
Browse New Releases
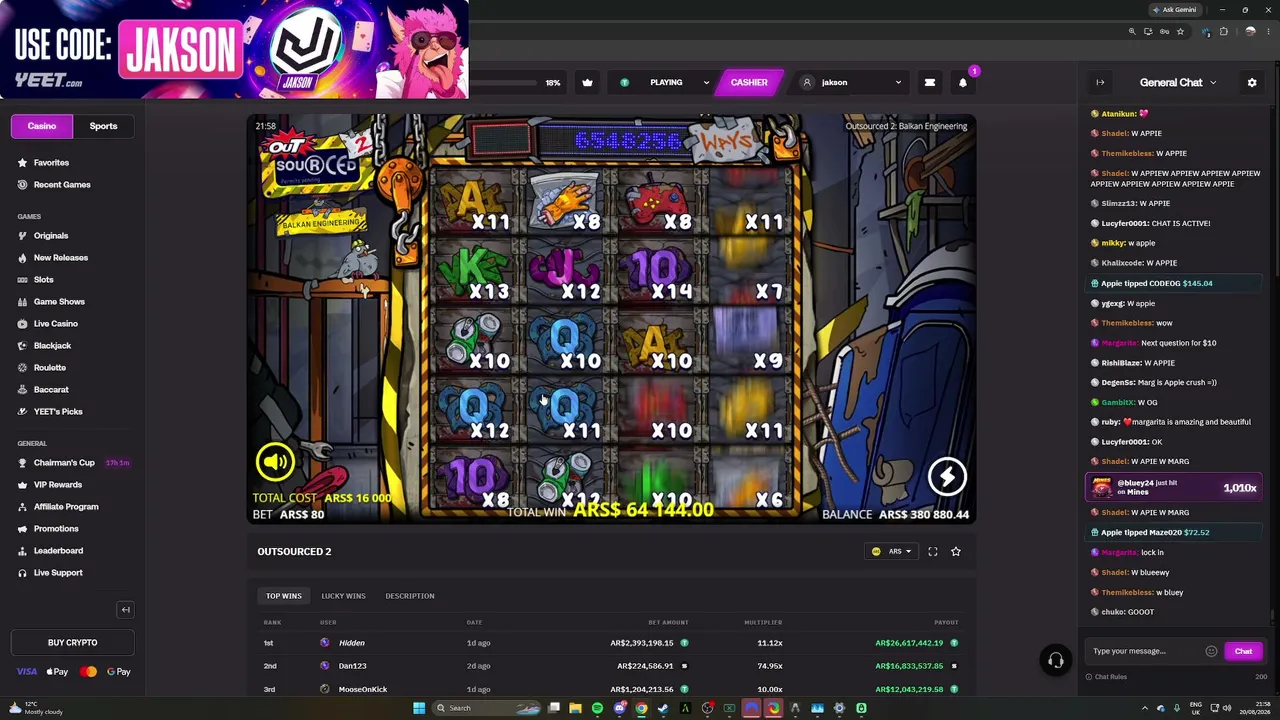(x=61, y=258)
